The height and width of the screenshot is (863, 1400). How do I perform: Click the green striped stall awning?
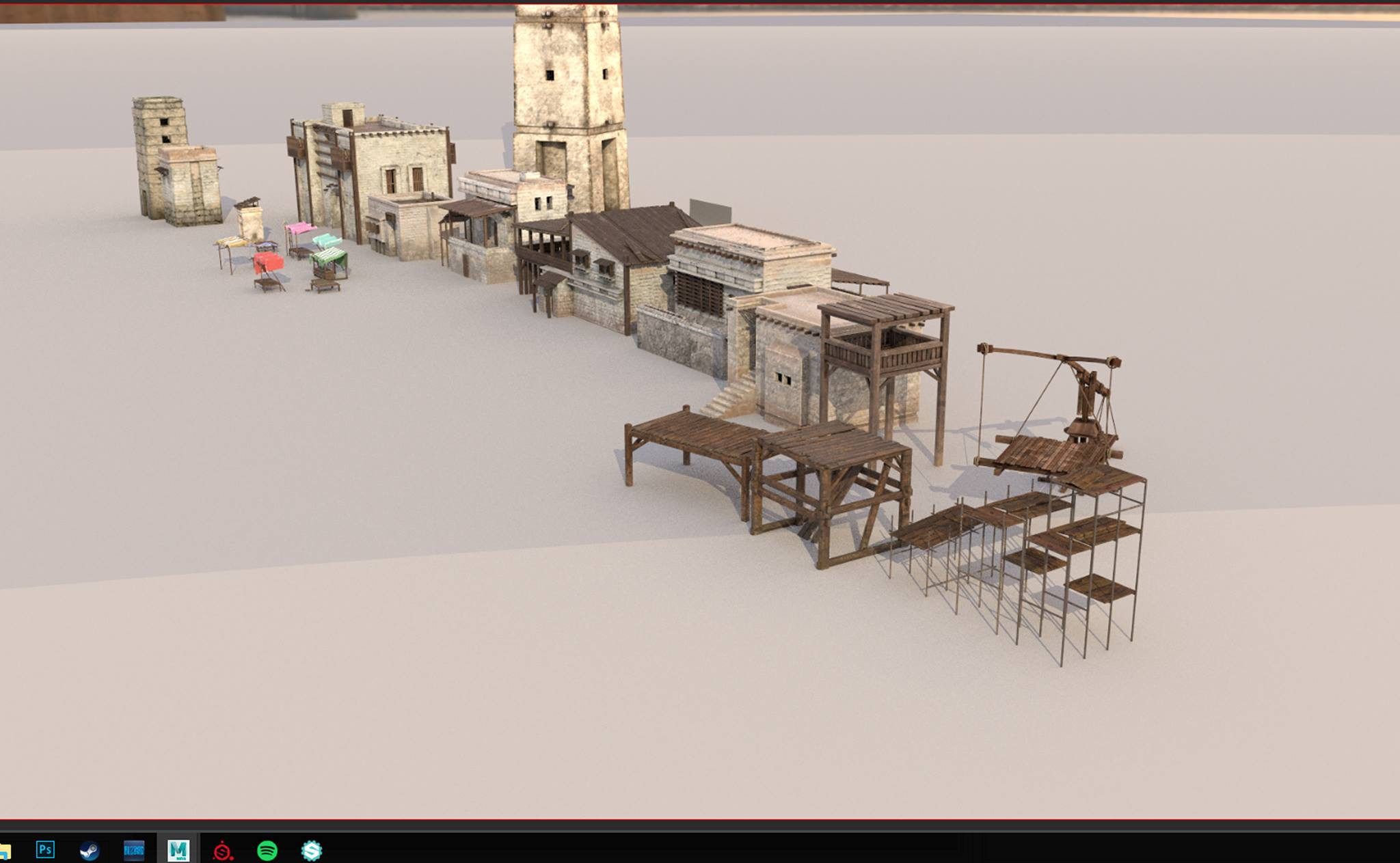pyautogui.click(x=330, y=258)
